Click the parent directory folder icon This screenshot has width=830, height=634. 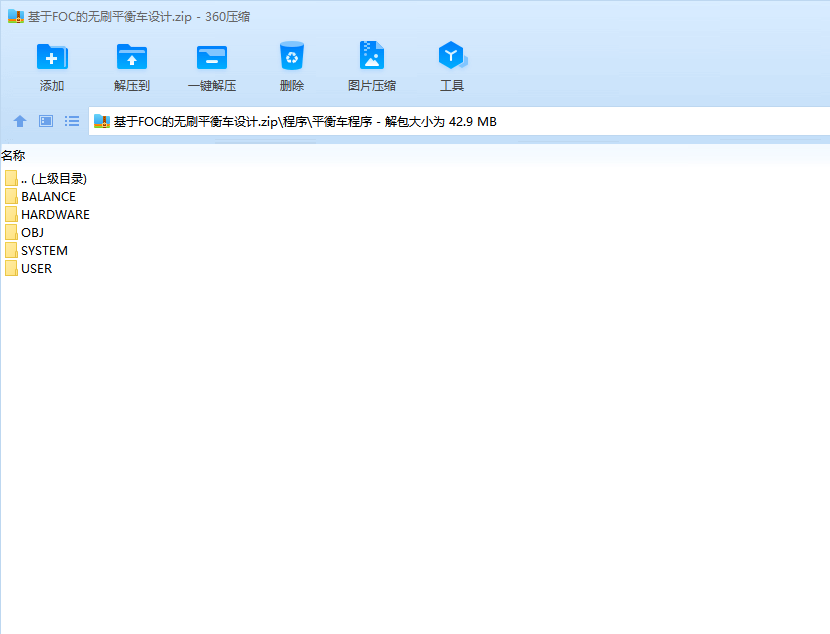point(11,178)
